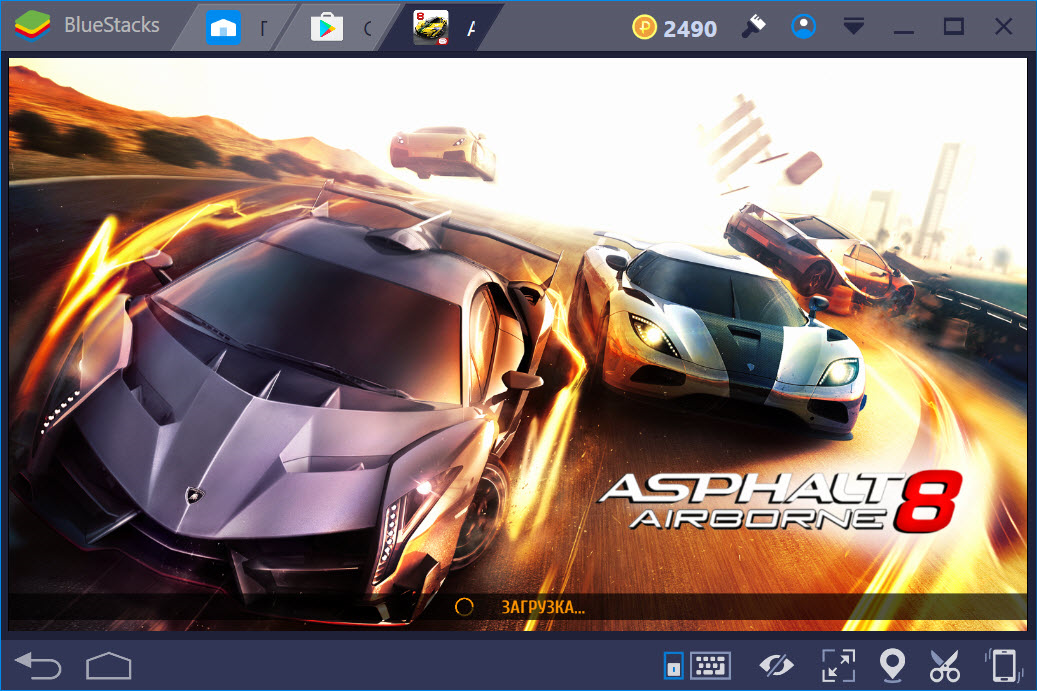
Task: Select the Asphalt 8 game tab
Action: (x=431, y=28)
